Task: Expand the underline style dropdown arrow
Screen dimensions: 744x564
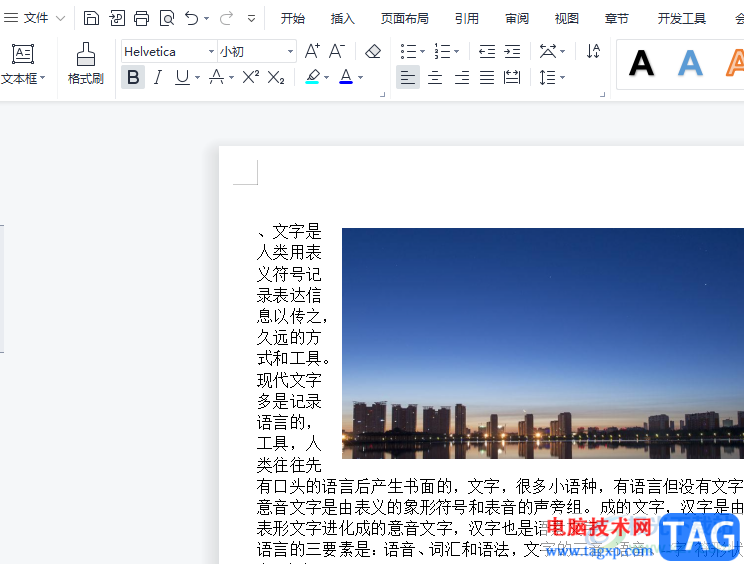Action: point(197,77)
